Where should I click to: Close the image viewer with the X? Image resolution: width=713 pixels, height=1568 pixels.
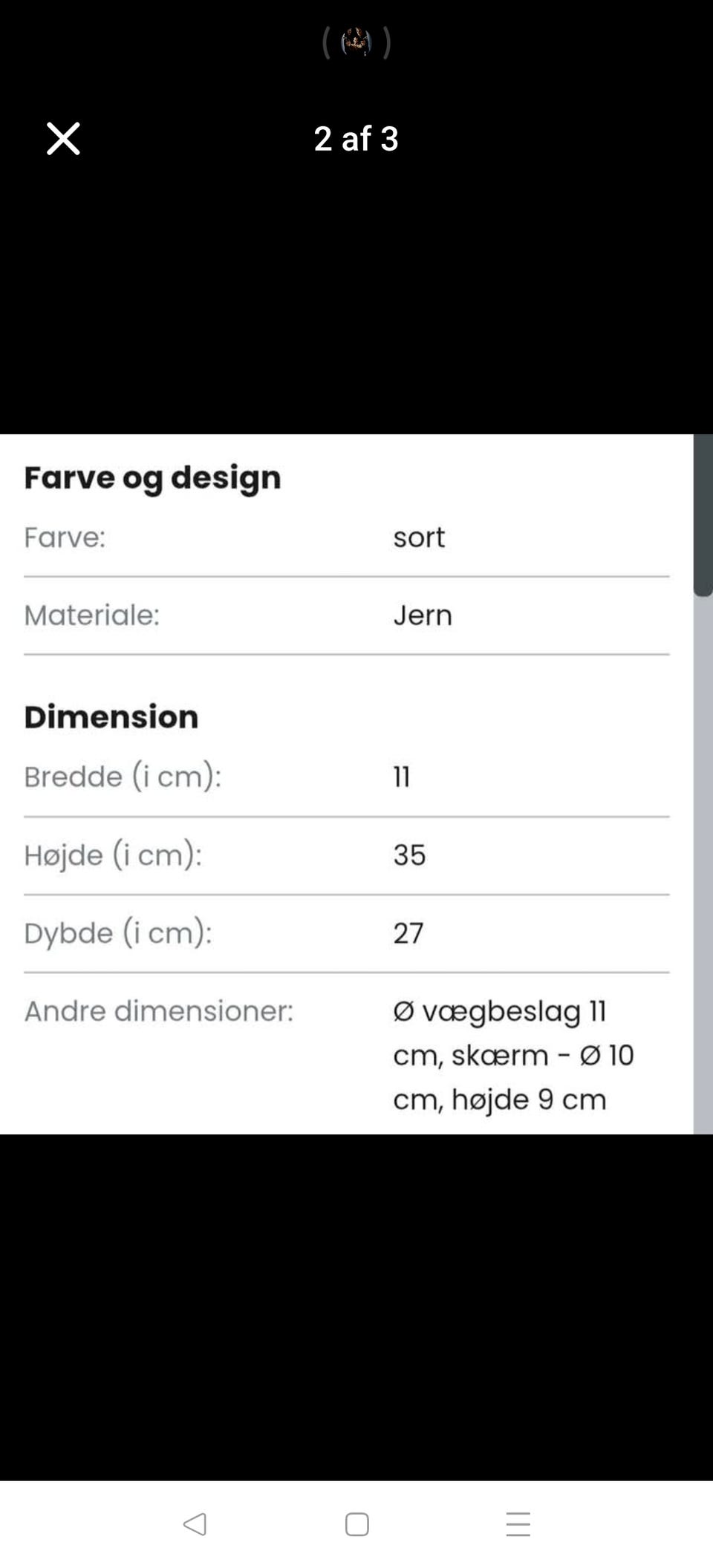coord(63,139)
